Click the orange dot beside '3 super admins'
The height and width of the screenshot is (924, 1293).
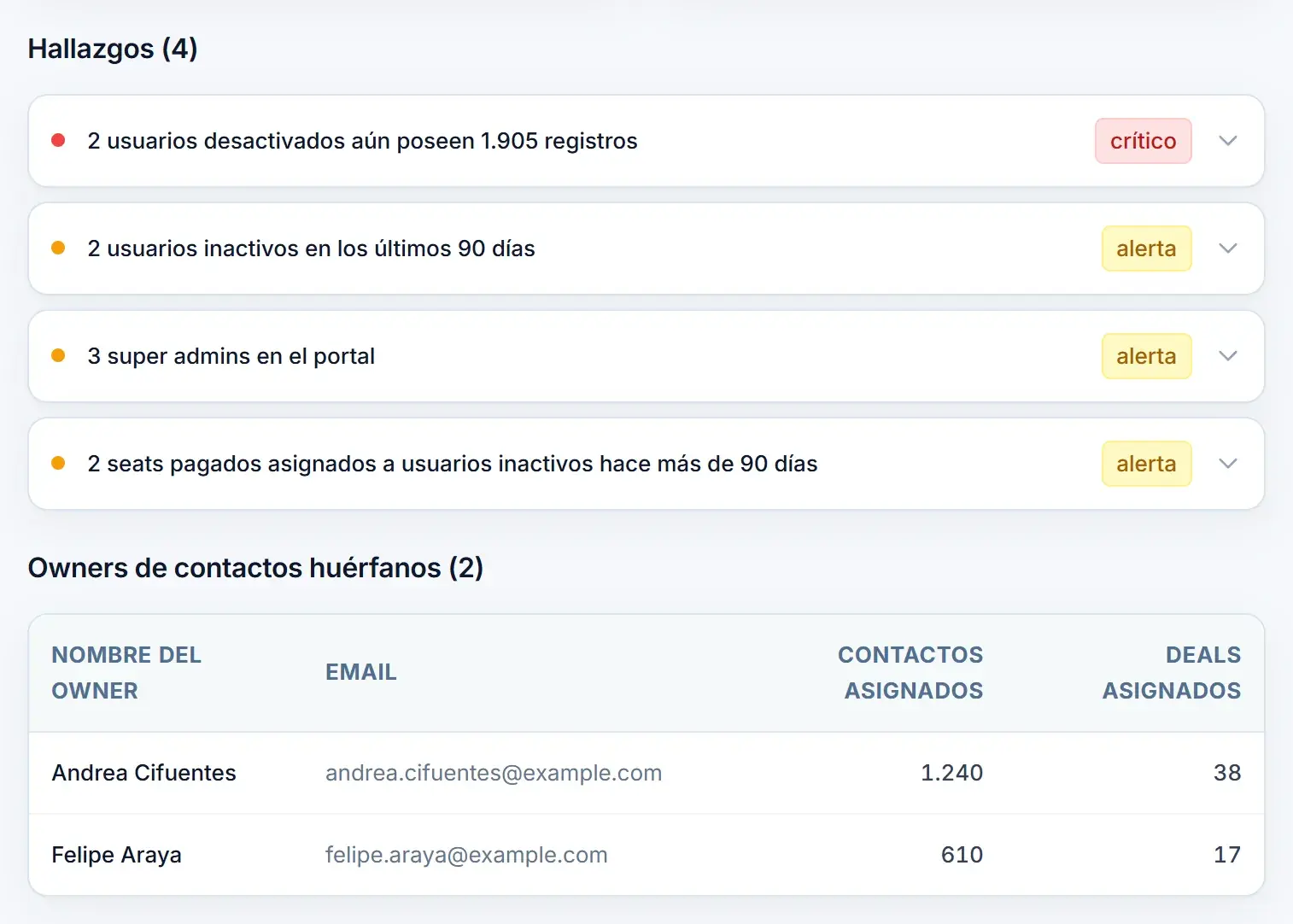[58, 355]
